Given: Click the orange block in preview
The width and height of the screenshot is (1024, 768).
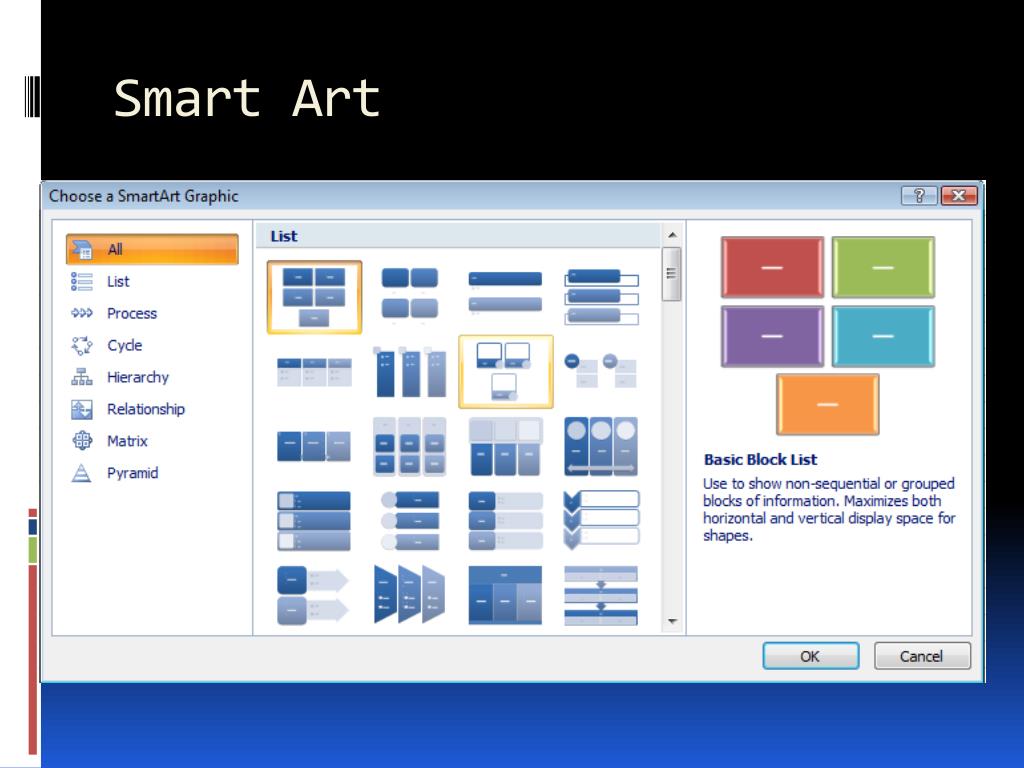Looking at the screenshot, I should [x=827, y=404].
